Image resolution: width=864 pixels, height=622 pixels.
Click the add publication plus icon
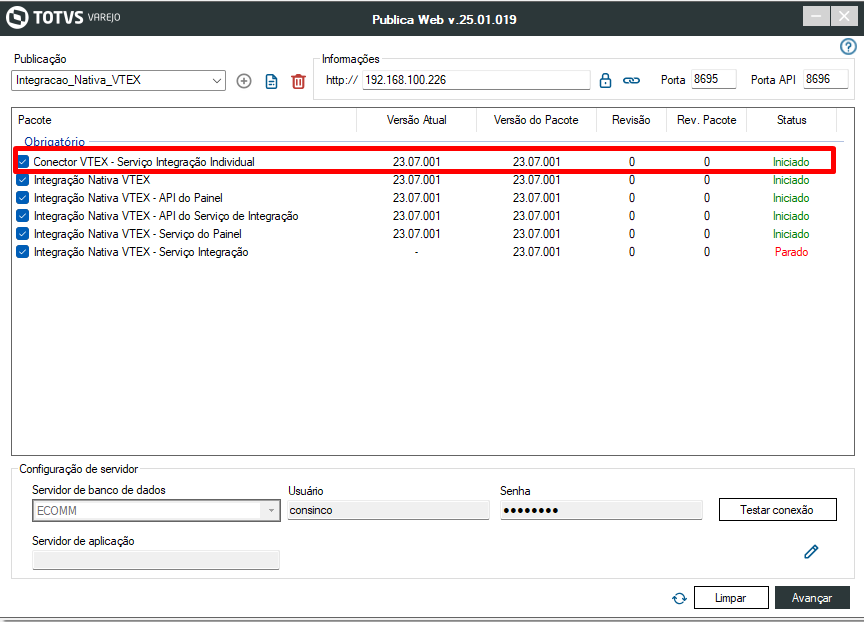click(244, 82)
